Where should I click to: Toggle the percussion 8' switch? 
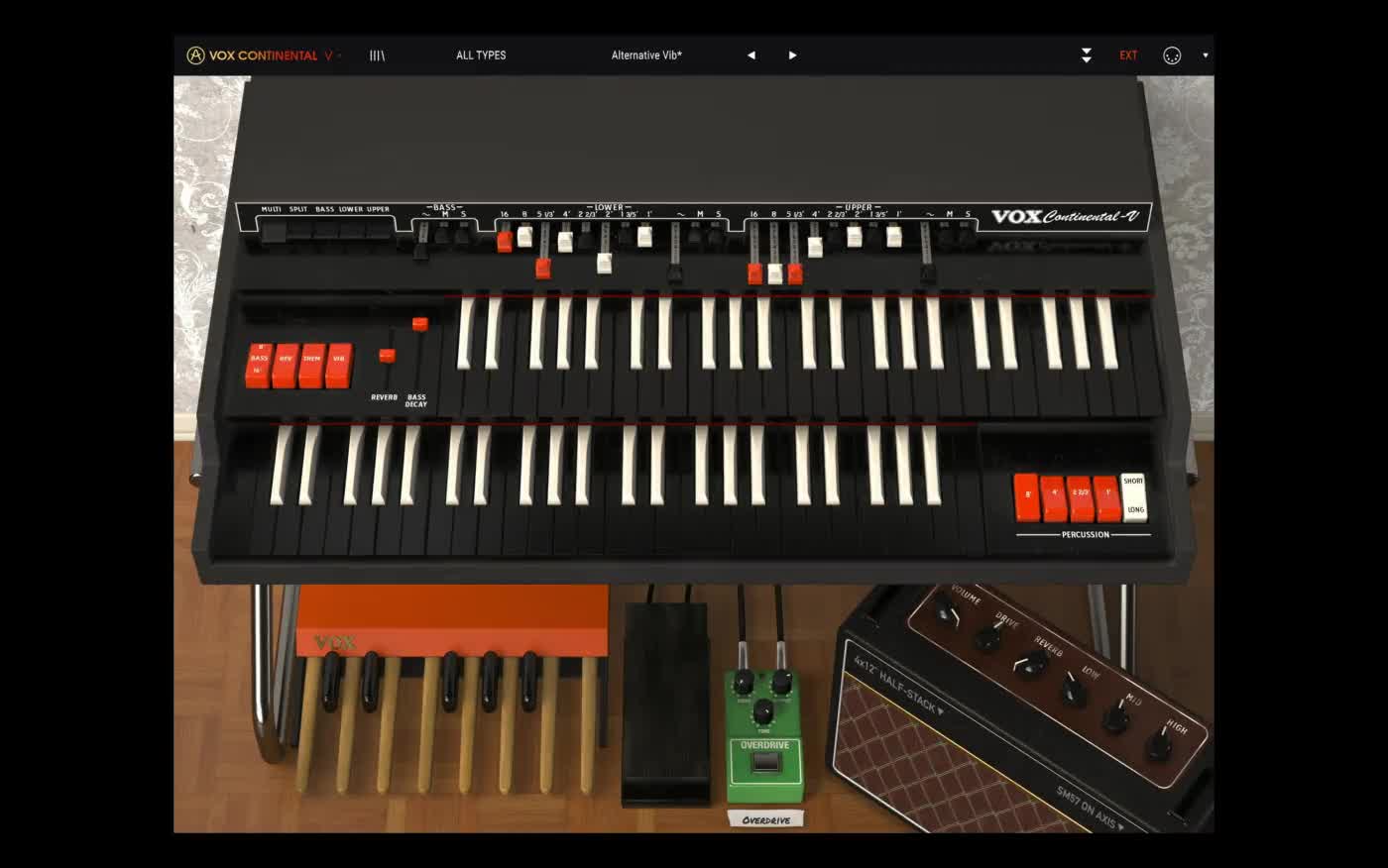click(1027, 497)
